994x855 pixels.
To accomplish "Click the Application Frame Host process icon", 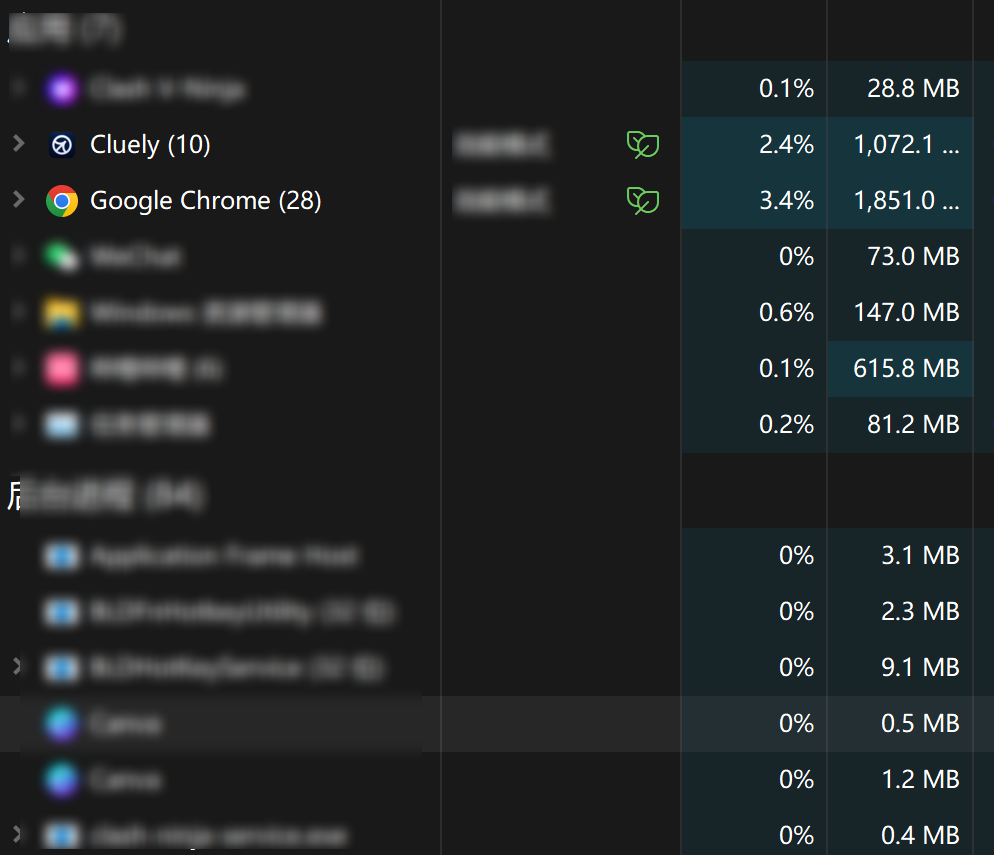I will point(62,556).
